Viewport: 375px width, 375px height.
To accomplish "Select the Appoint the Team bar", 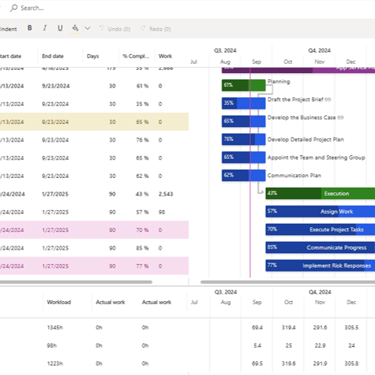I will [244, 157].
